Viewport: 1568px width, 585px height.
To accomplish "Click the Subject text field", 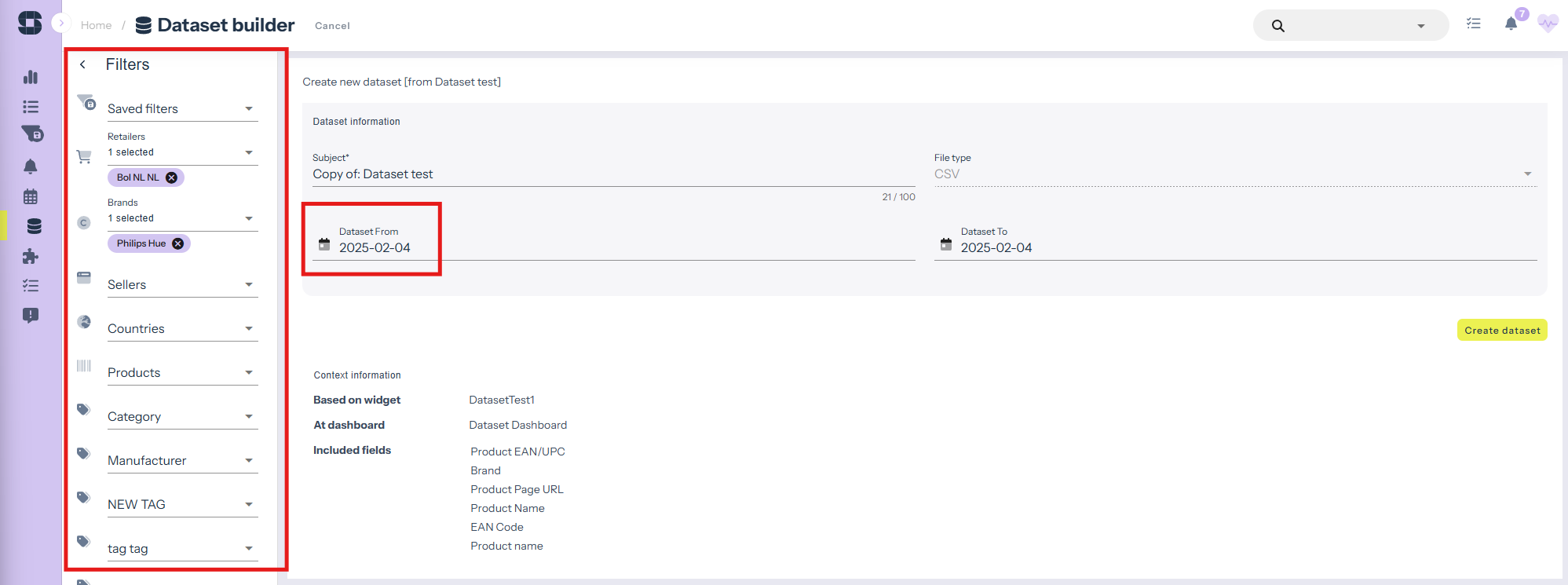I will (612, 174).
